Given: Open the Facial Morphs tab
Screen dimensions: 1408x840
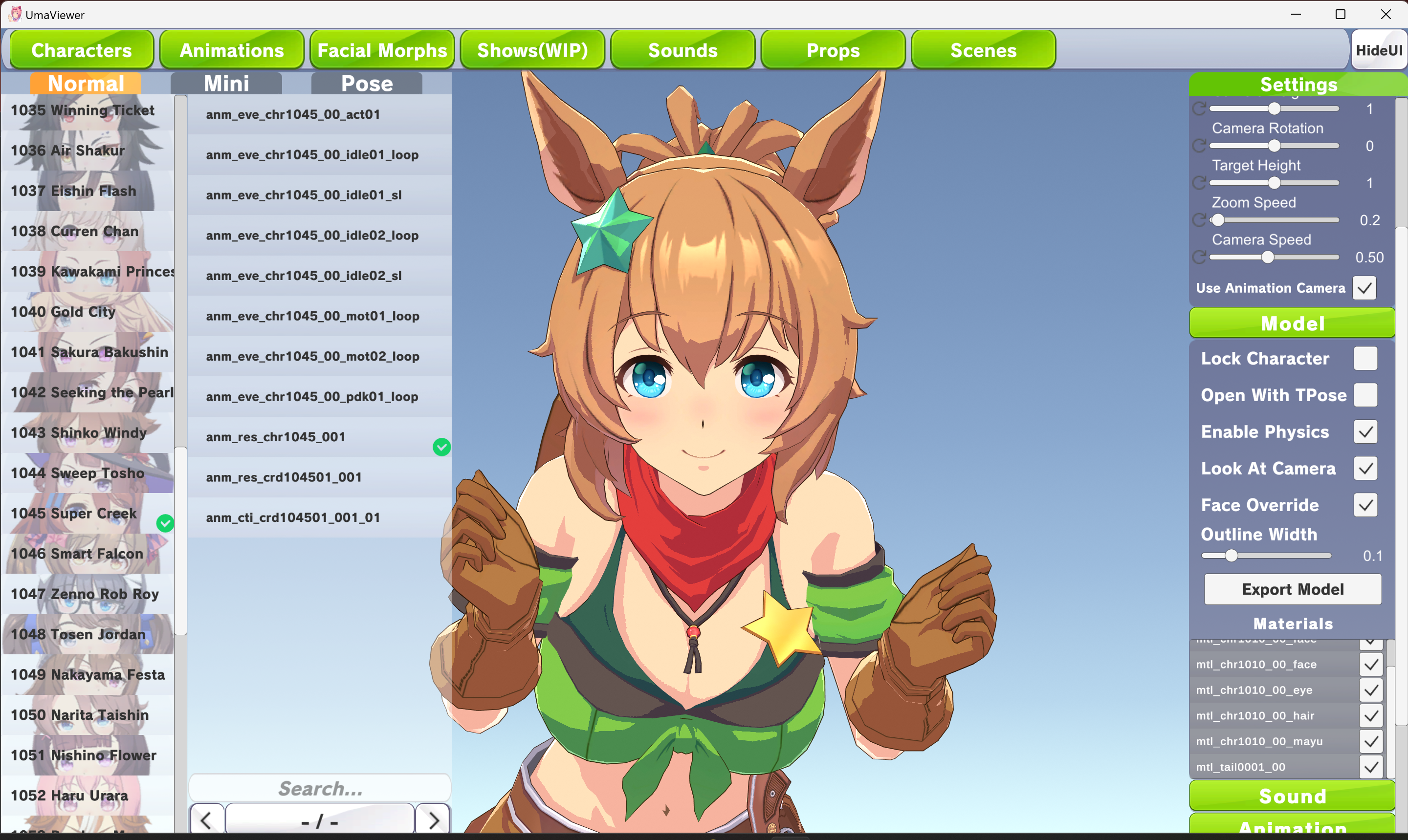Looking at the screenshot, I should click(x=382, y=50).
